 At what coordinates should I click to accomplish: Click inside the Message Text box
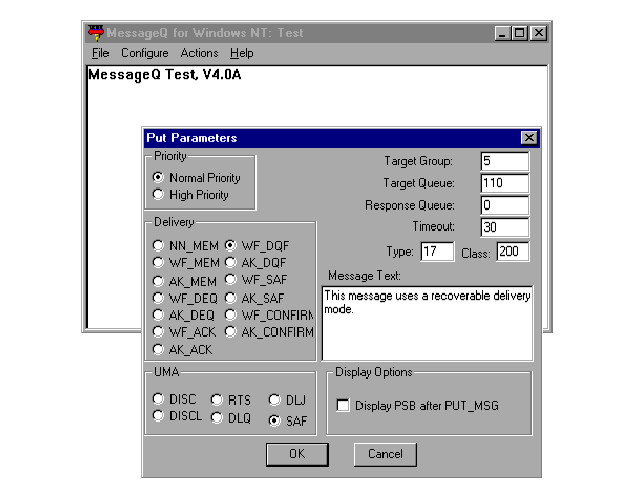[x=427, y=323]
